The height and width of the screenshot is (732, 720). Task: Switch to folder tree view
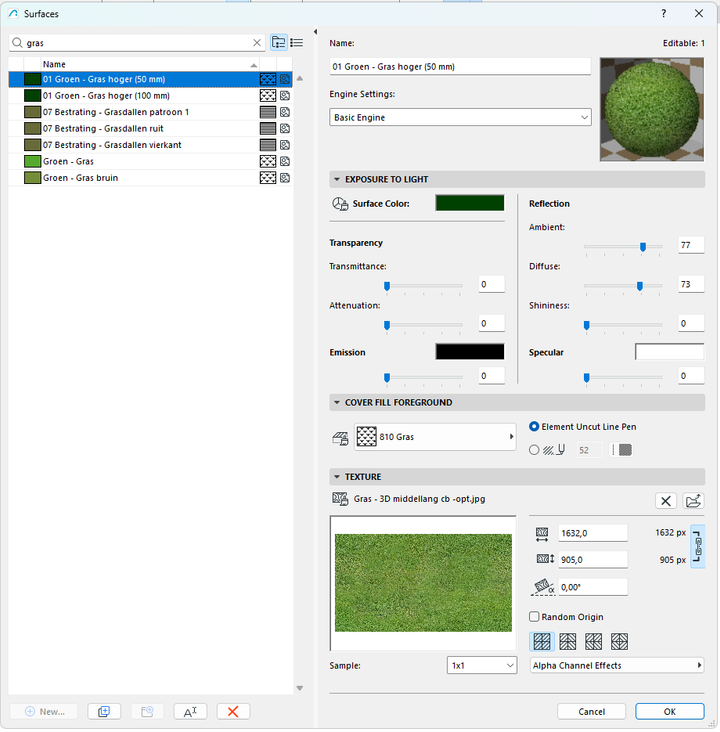coord(279,42)
